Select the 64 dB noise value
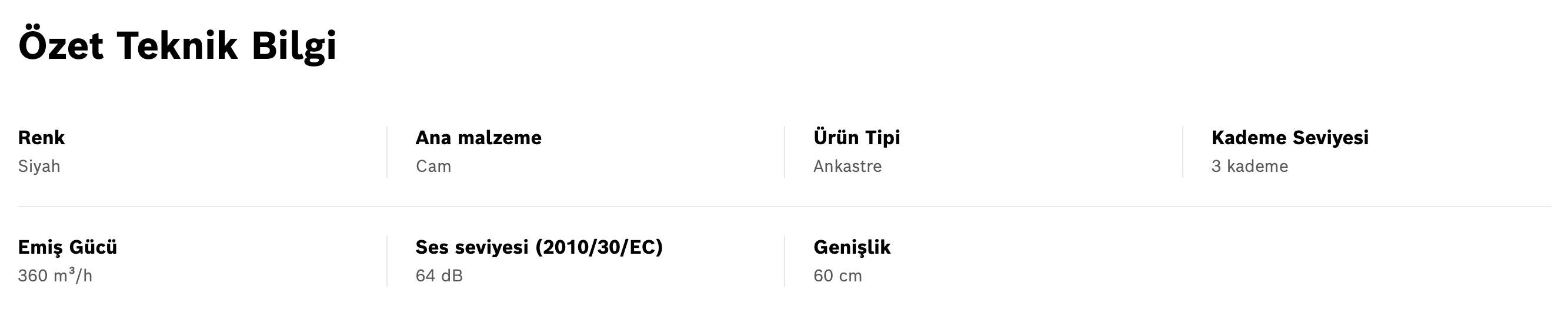The image size is (1568, 332). (x=439, y=276)
